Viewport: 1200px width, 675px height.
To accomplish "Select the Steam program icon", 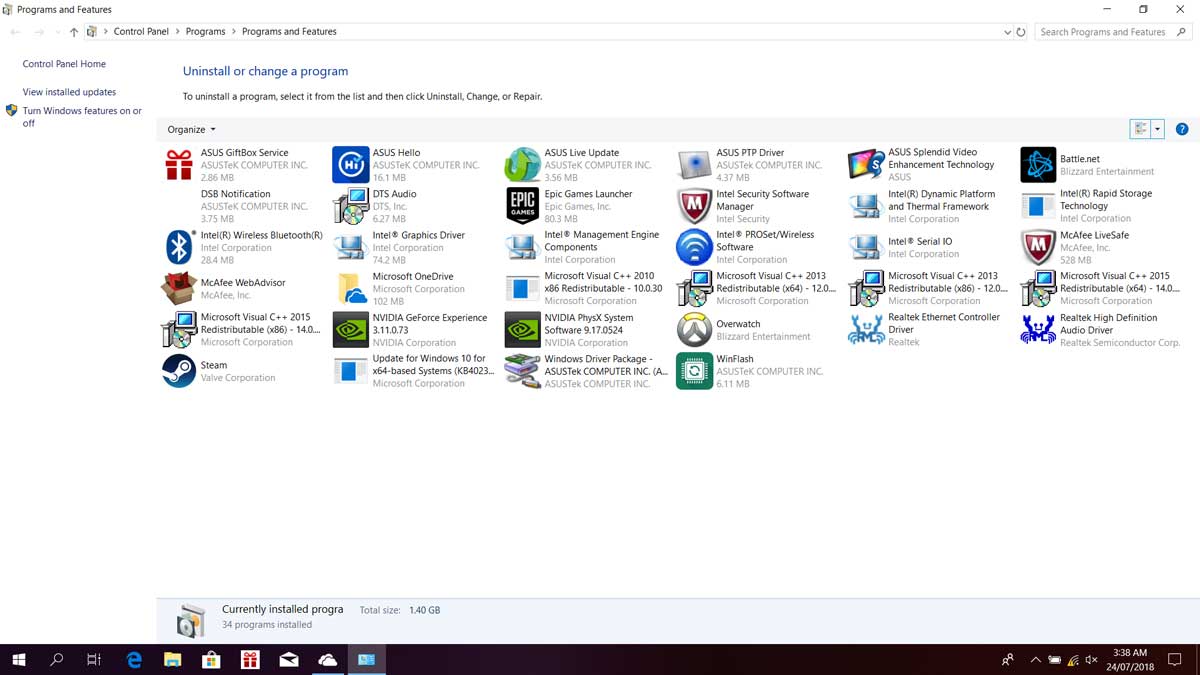I will point(179,371).
